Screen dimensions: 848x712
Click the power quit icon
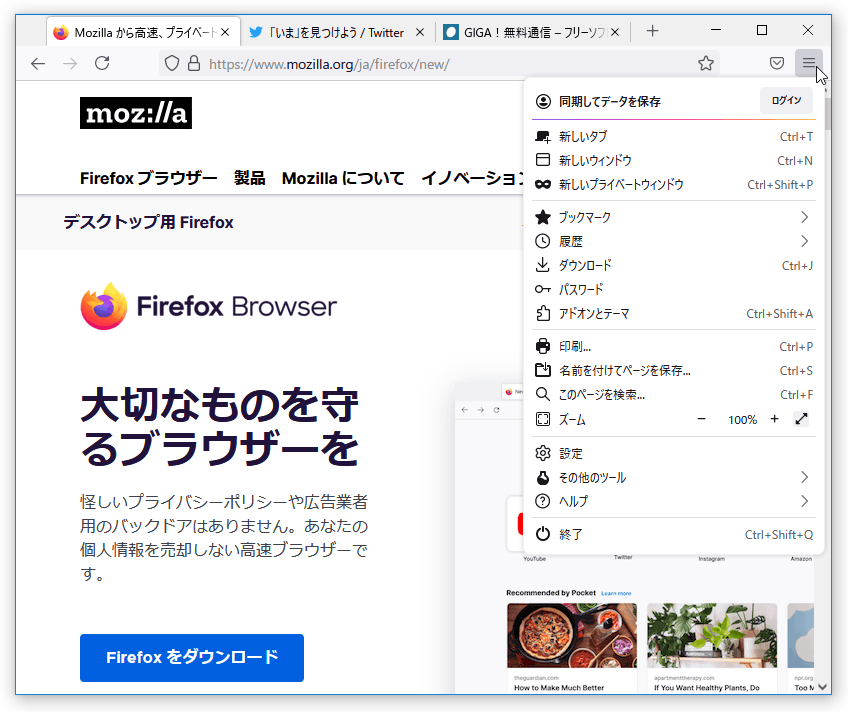(542, 534)
